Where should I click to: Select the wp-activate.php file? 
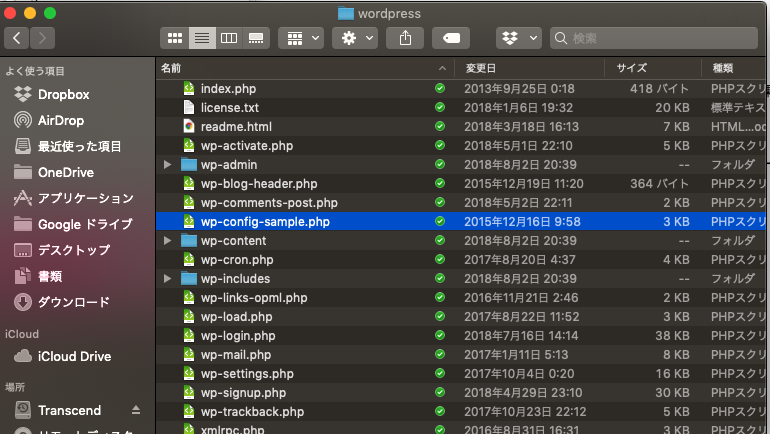(x=461, y=145)
